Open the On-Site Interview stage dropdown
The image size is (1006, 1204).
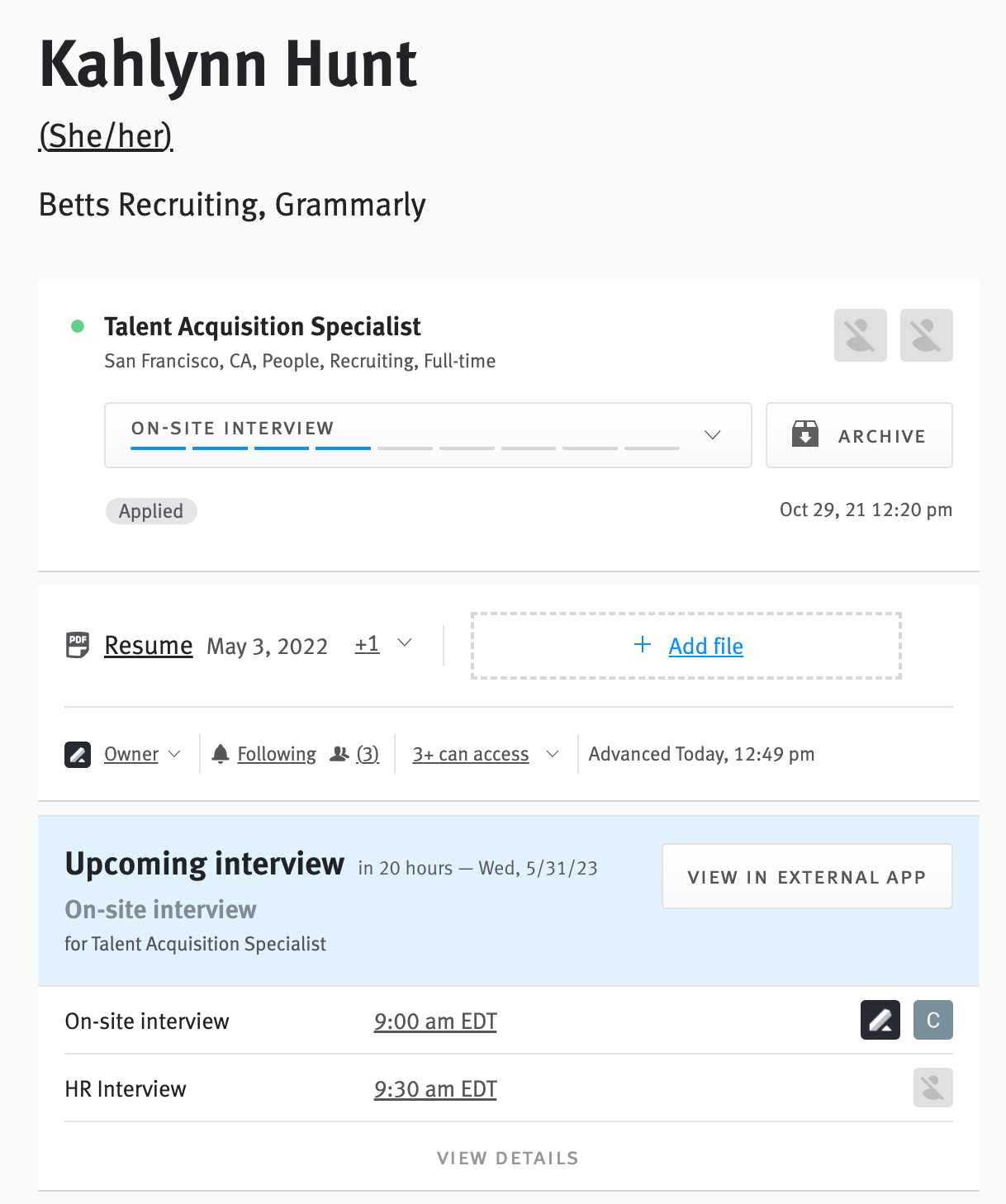[x=712, y=435]
